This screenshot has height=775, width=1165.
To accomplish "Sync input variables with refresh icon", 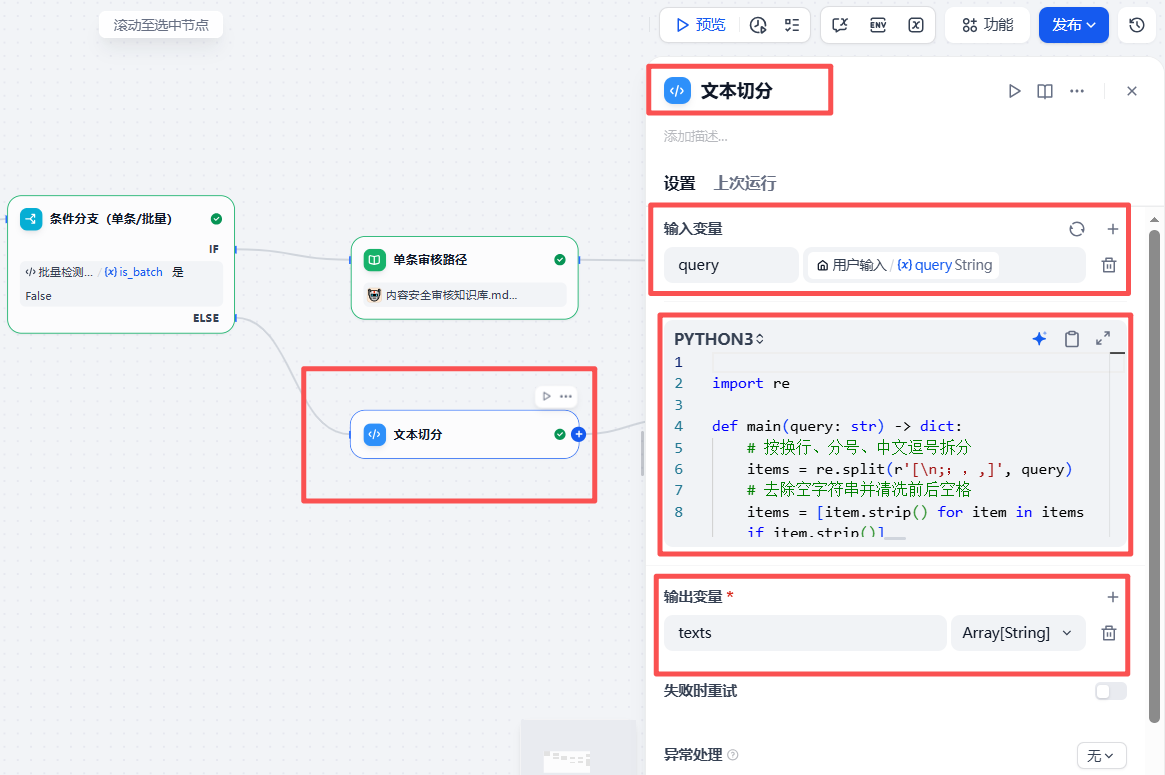I will point(1077,229).
